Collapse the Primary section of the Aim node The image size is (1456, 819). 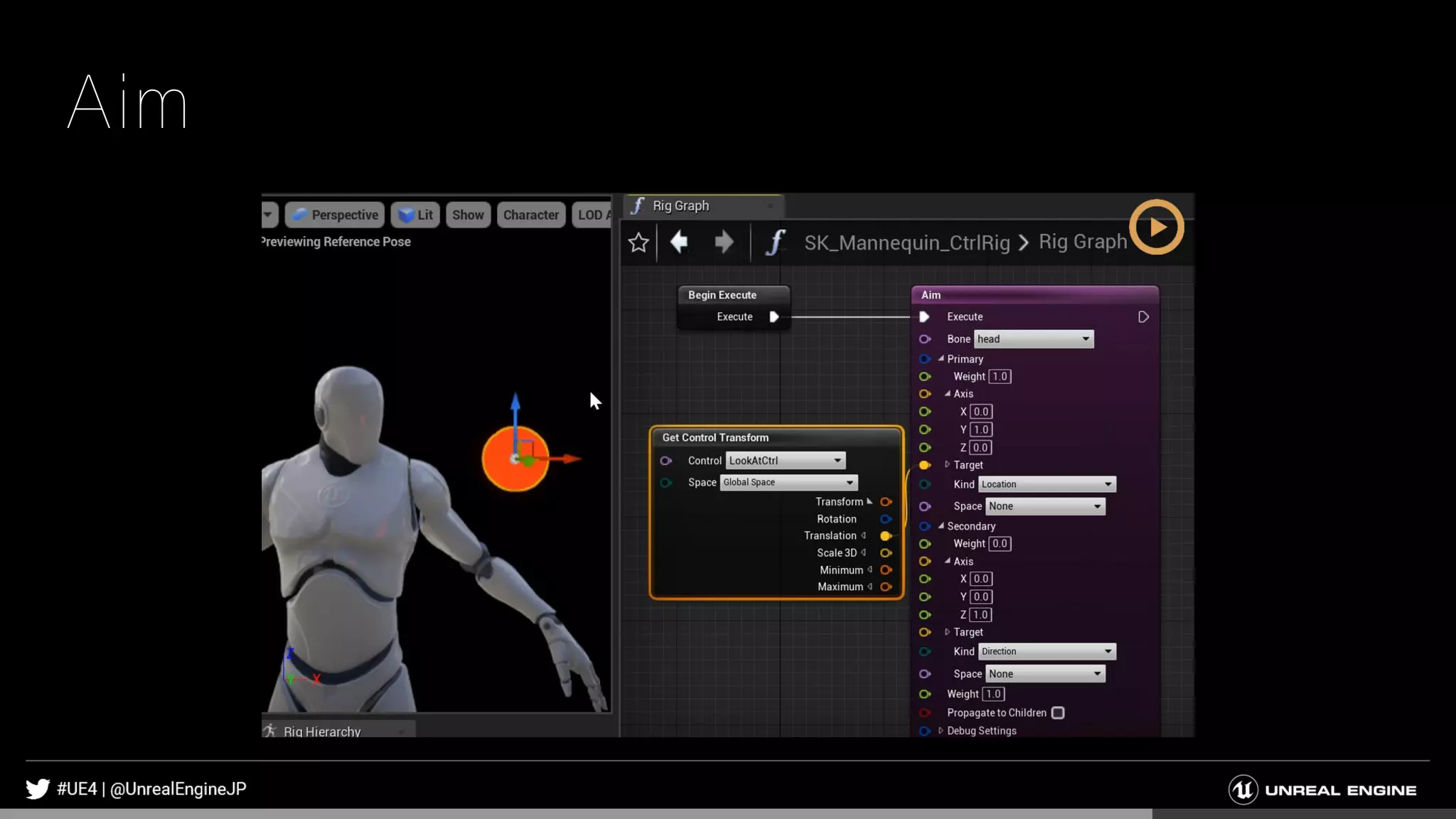coord(941,359)
